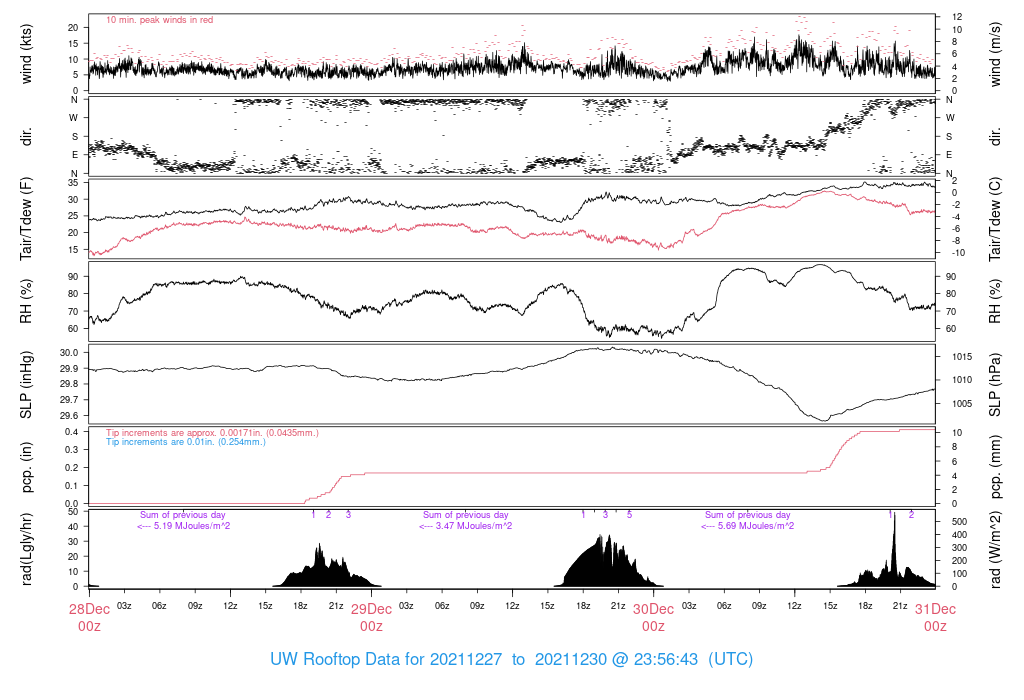
Task: Click the '28Dec' date label
Action: [x=89, y=609]
